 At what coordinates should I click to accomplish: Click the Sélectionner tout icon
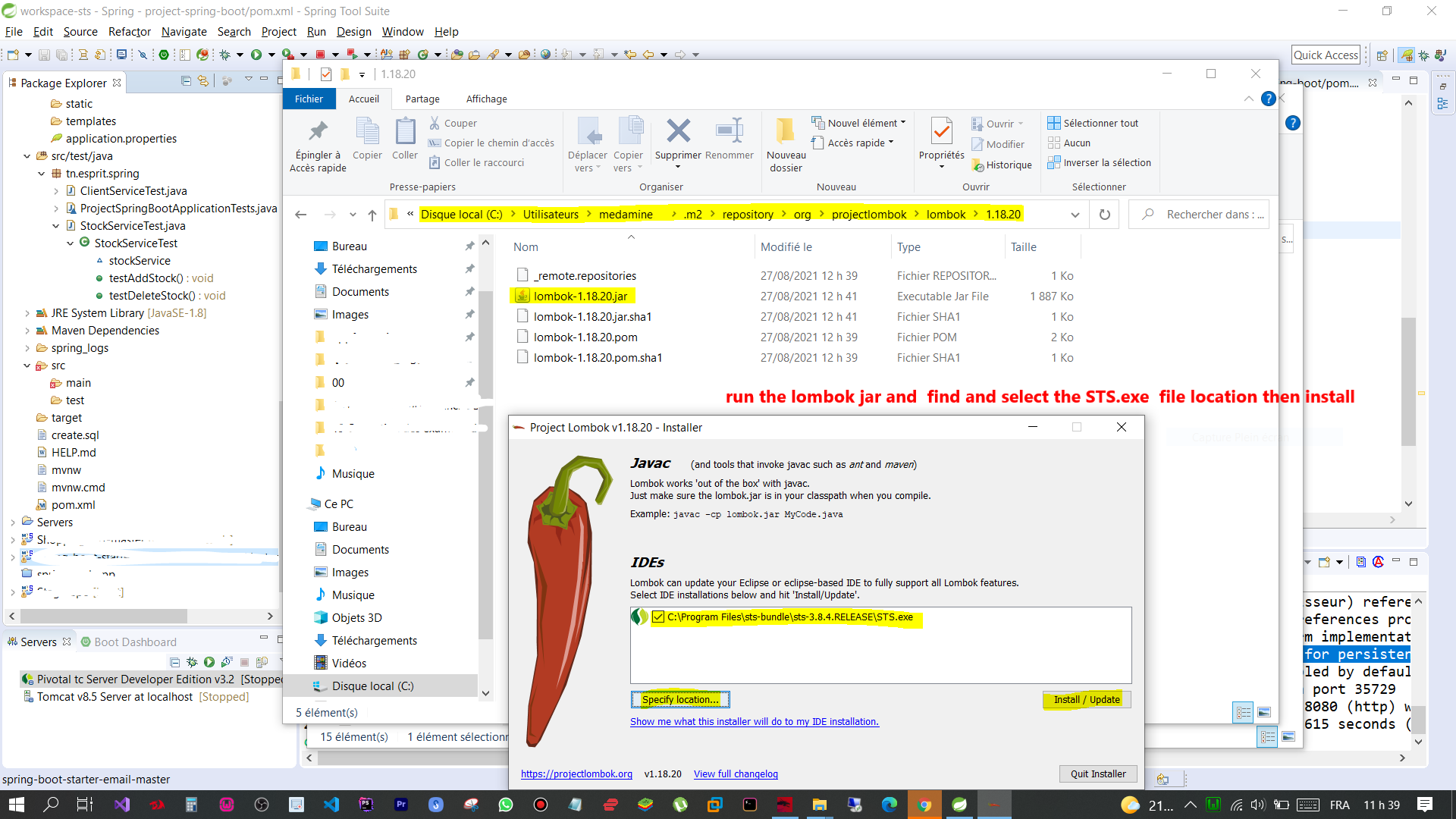coord(1054,123)
